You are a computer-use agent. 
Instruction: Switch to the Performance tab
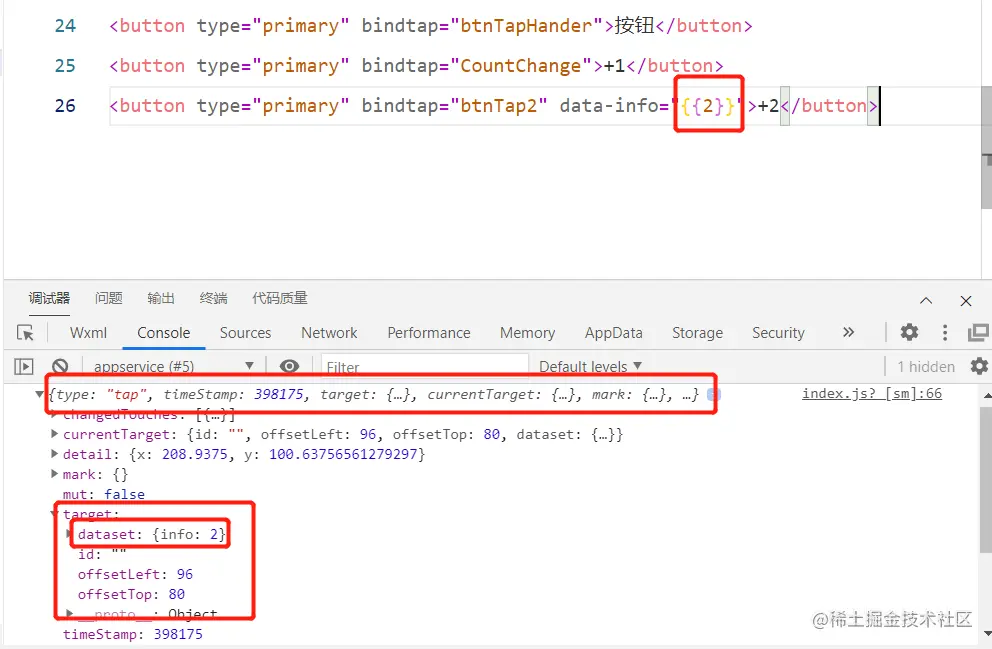point(429,333)
